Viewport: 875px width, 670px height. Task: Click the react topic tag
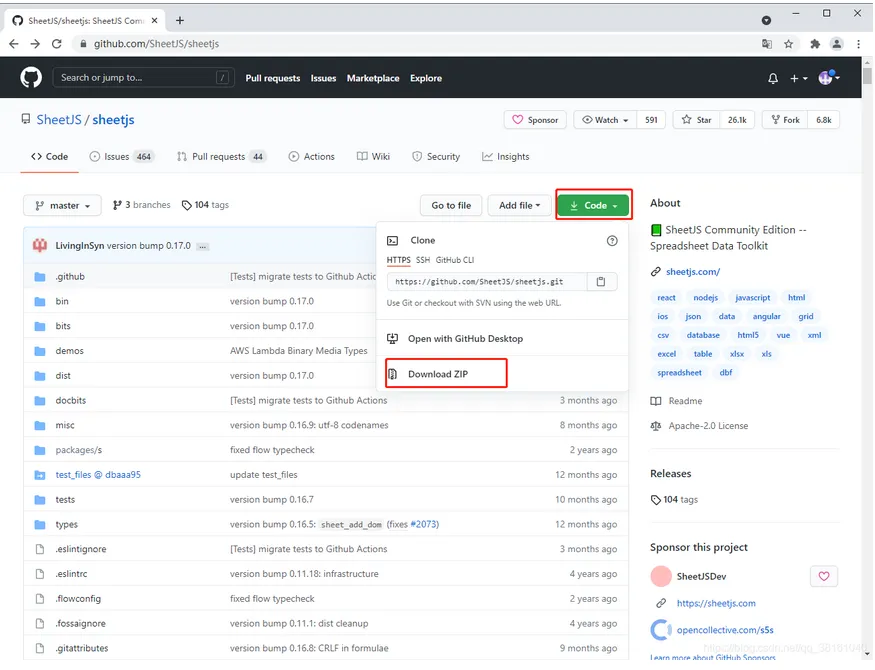(x=666, y=298)
